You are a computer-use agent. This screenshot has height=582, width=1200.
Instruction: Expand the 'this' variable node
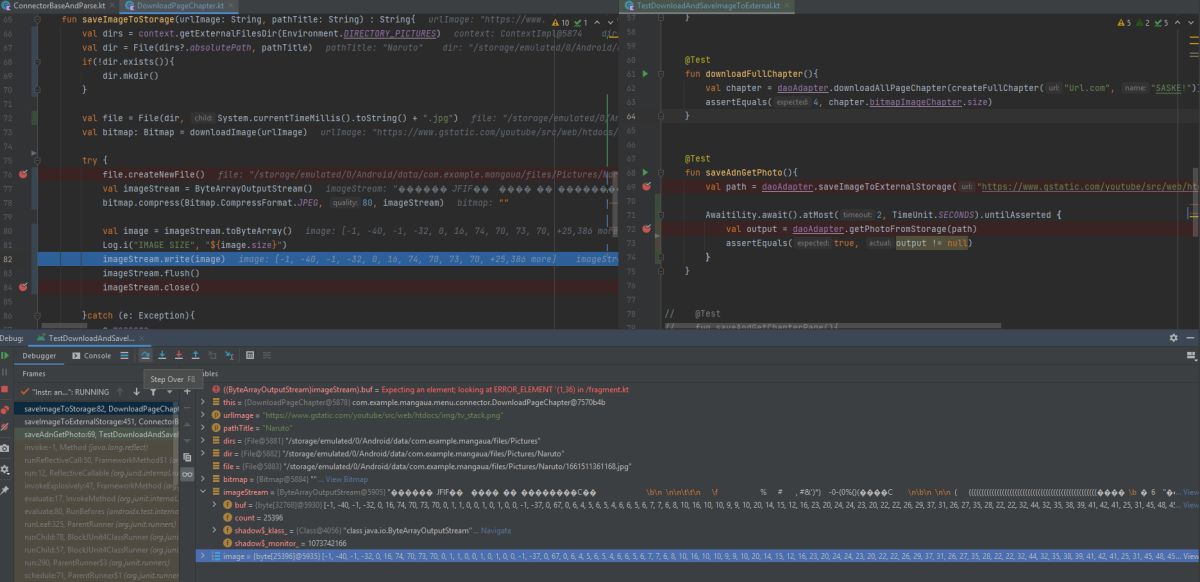click(203, 402)
